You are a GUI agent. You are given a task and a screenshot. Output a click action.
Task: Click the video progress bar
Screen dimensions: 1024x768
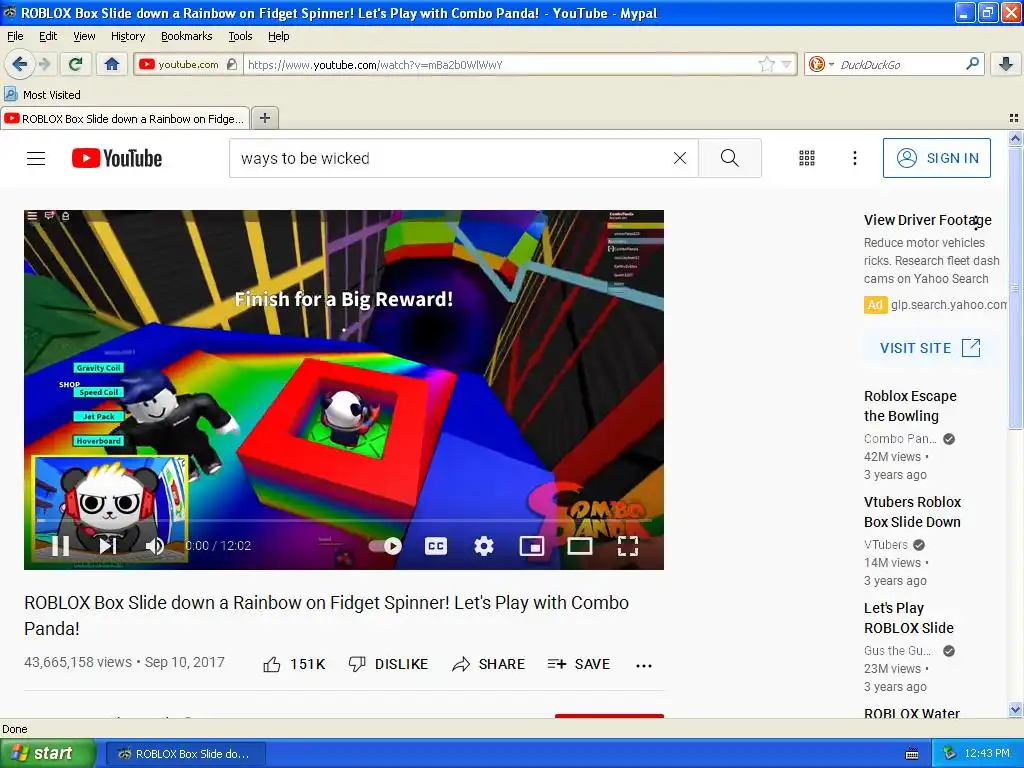344,520
